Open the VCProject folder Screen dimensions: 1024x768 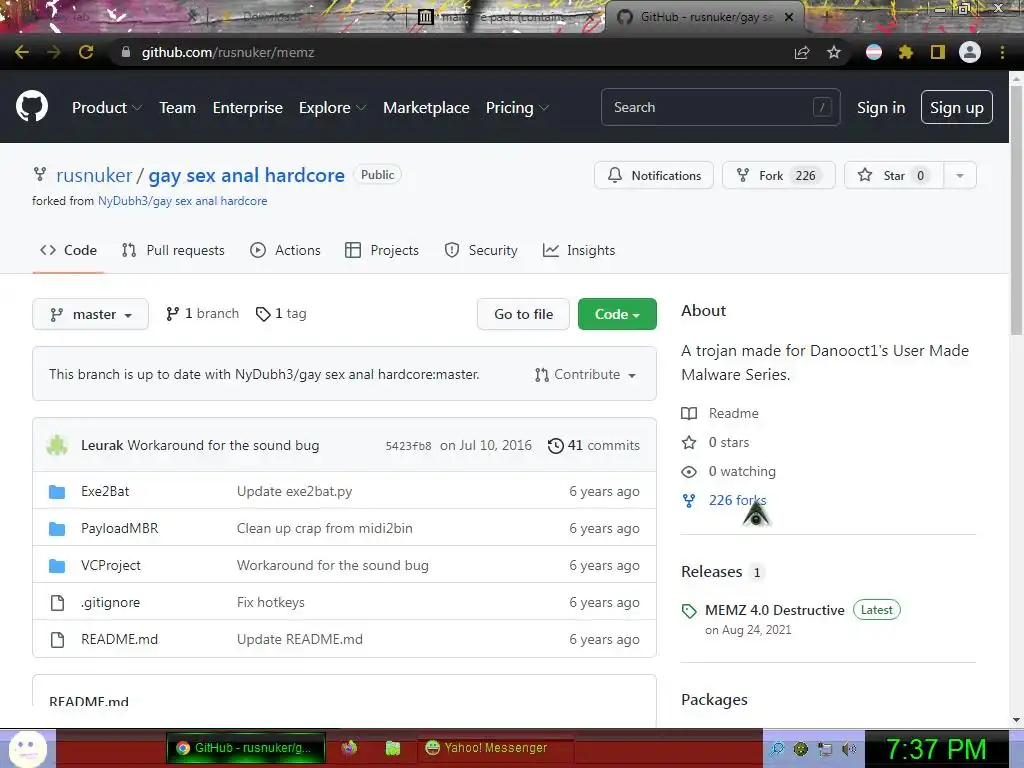click(x=111, y=566)
